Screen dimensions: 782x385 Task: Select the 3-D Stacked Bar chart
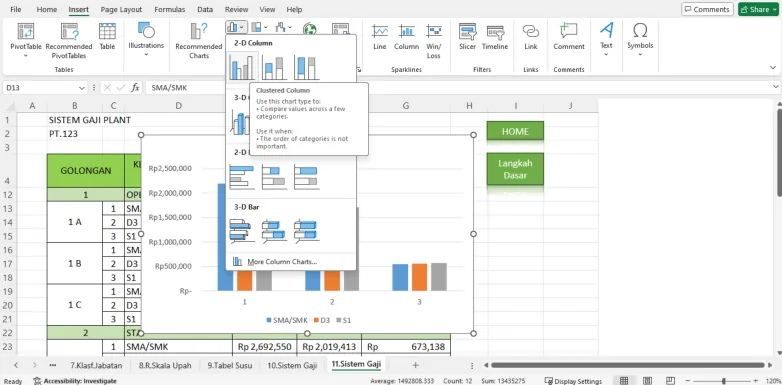coord(274,230)
